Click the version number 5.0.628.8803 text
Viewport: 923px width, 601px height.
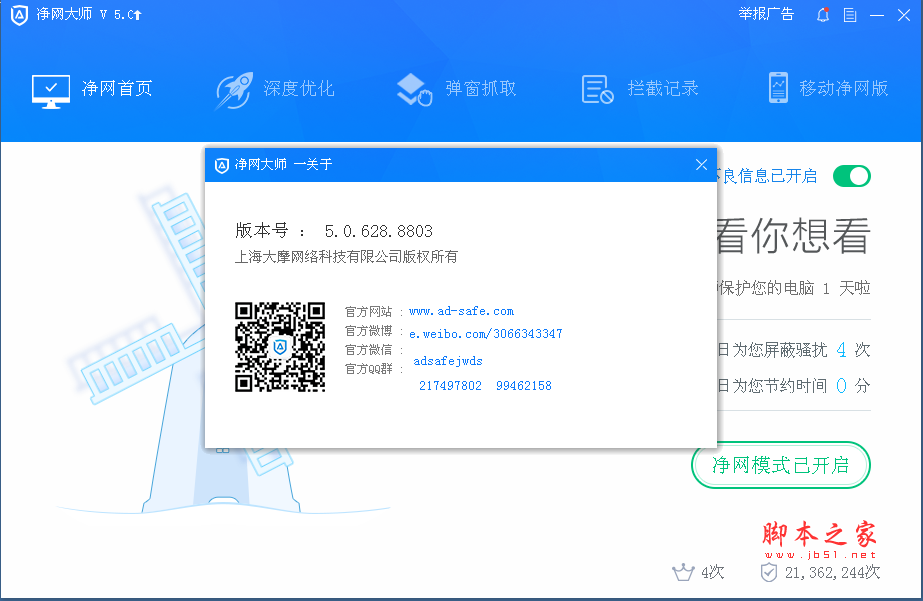(379, 231)
